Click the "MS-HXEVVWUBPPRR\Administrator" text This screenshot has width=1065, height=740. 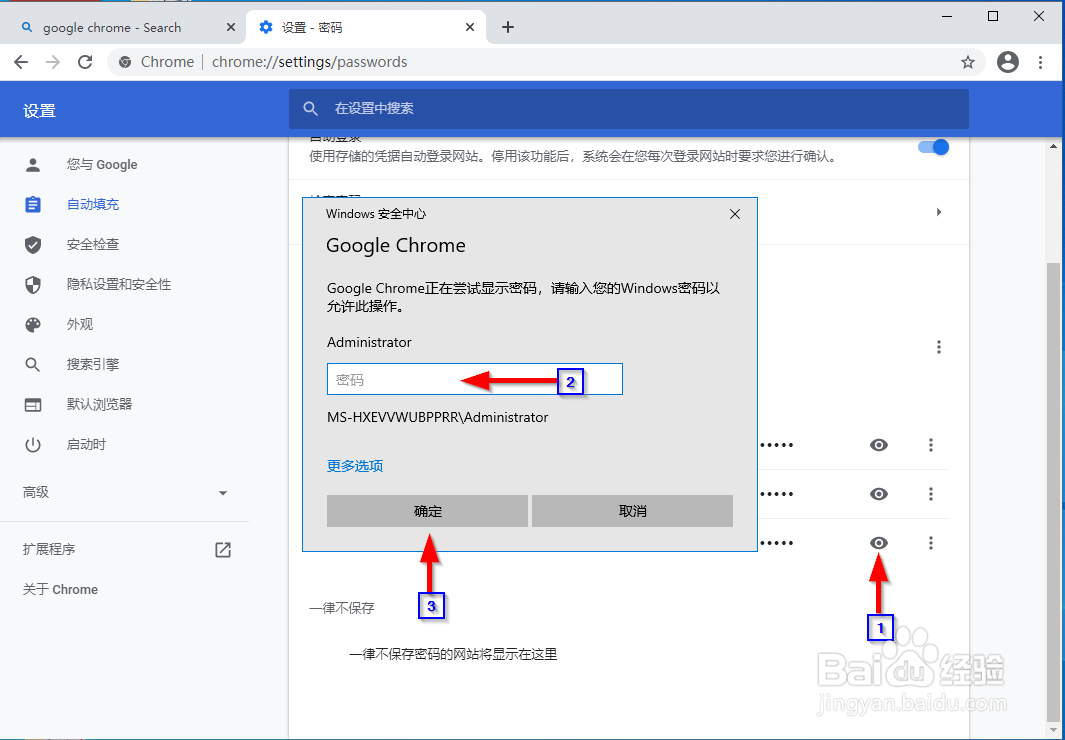coord(437,418)
